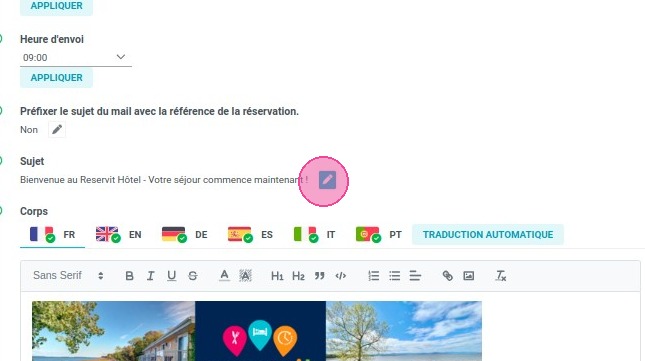
Task: Select the header banner image in the body
Action: [x=257, y=331]
